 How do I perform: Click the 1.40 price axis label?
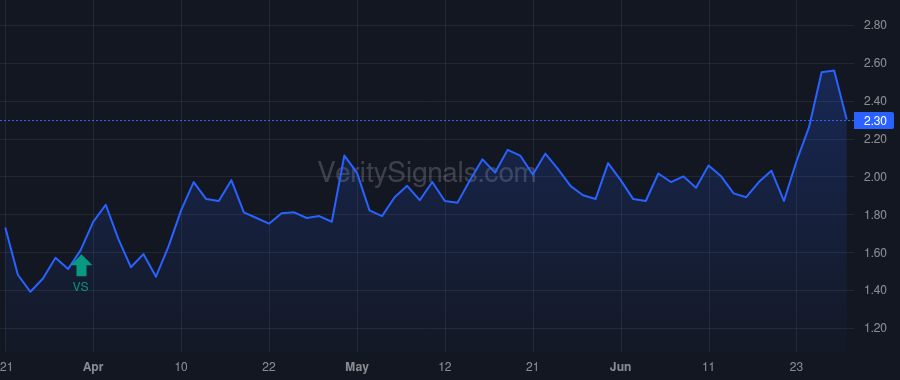[x=875, y=290]
